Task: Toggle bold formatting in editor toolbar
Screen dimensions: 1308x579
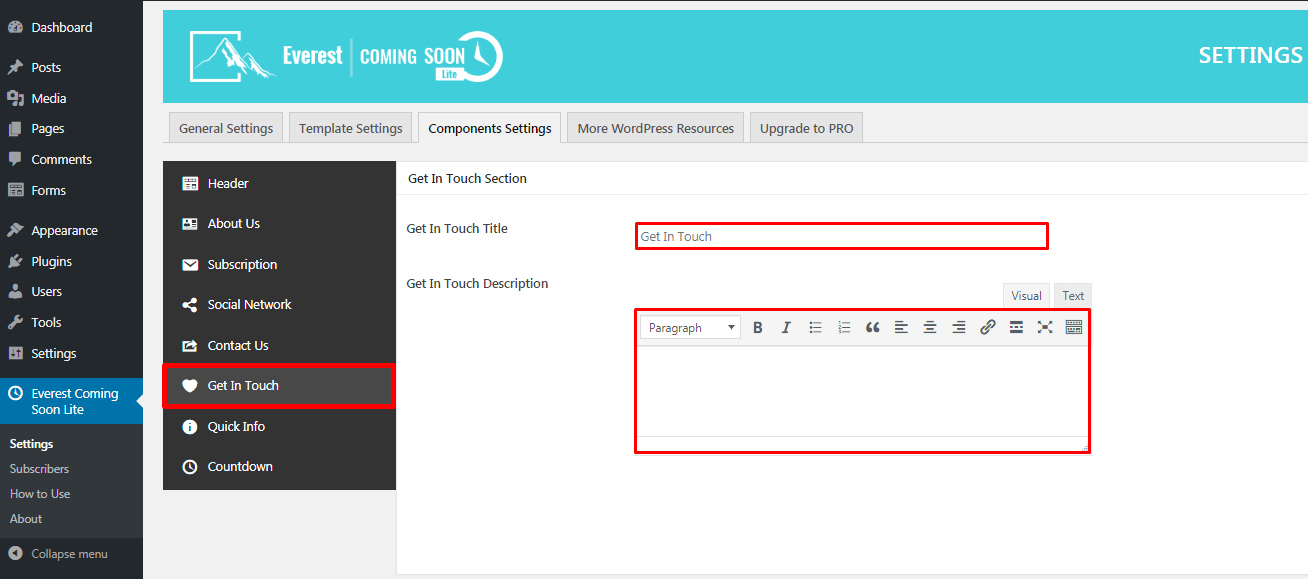Action: [x=758, y=327]
